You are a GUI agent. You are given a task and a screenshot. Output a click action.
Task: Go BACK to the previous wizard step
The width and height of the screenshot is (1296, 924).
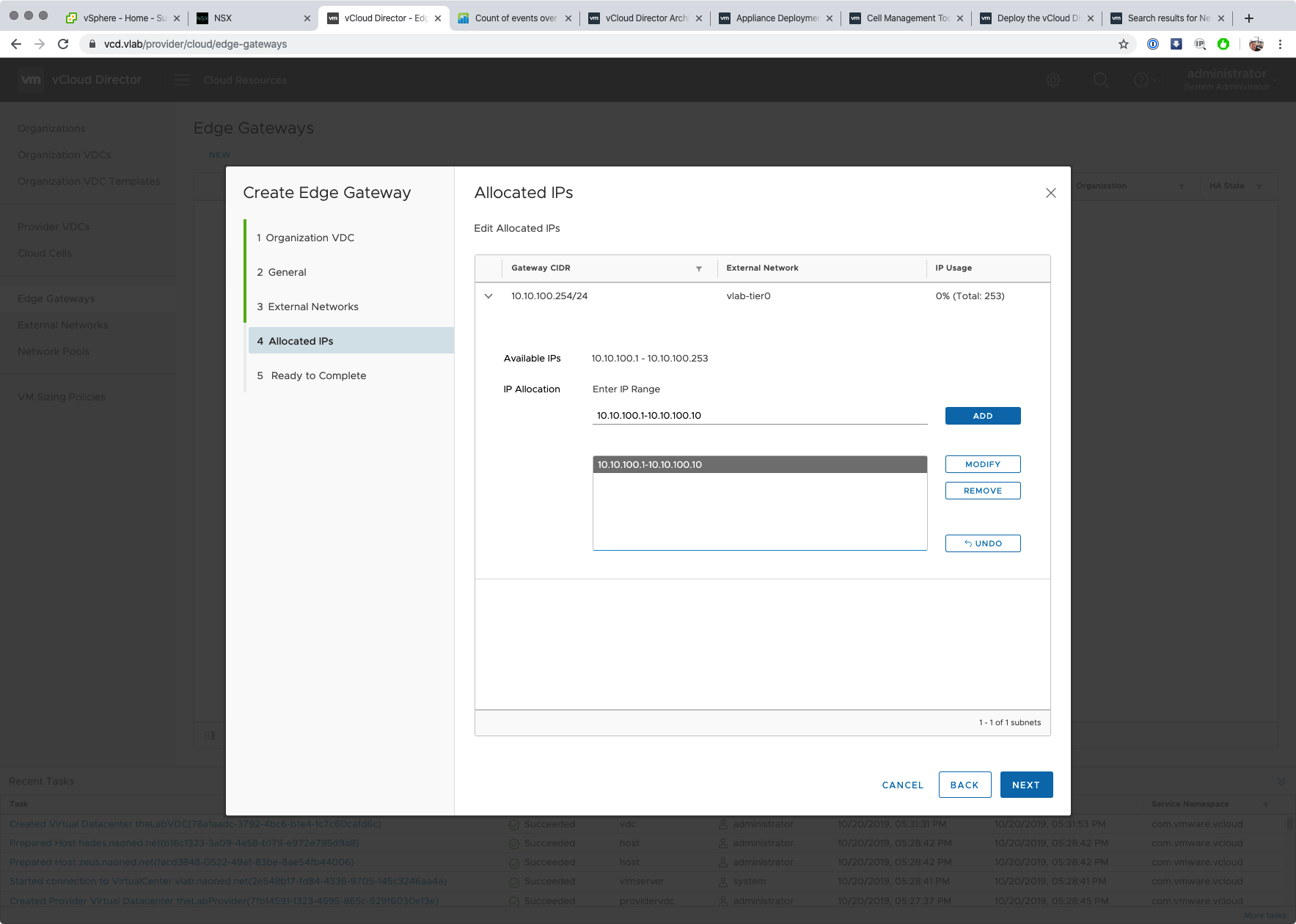pos(964,785)
